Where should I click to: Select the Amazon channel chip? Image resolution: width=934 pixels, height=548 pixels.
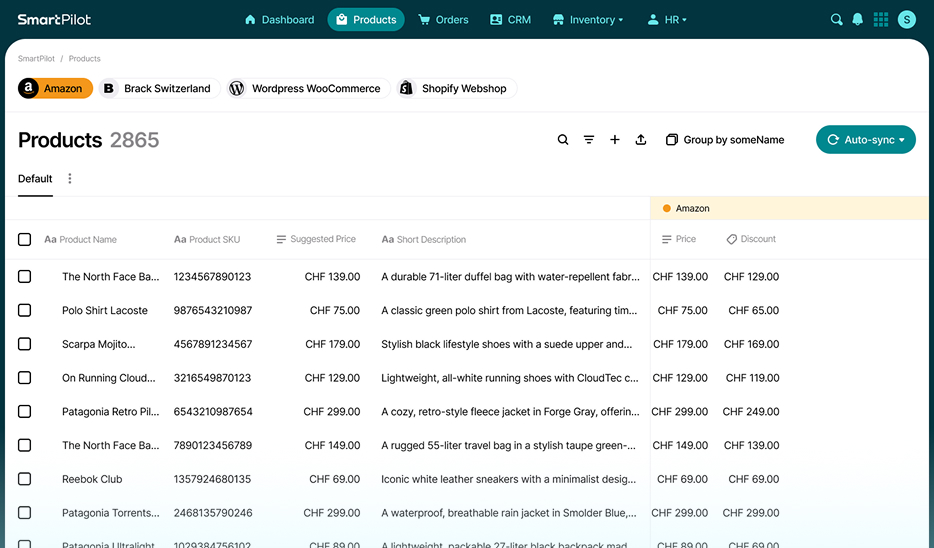pyautogui.click(x=55, y=88)
